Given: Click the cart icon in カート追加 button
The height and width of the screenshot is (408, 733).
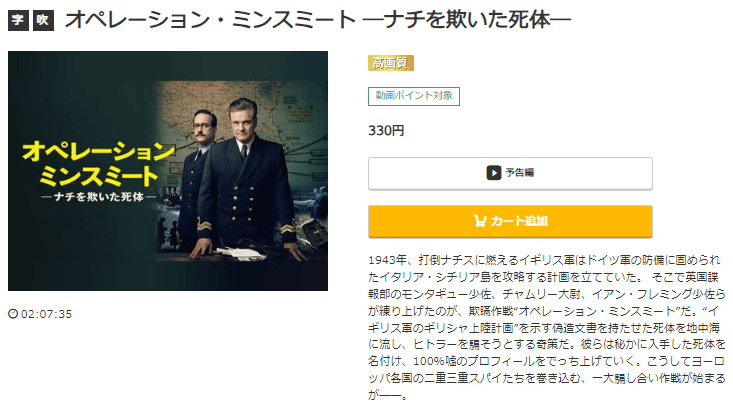Looking at the screenshot, I should (x=480, y=221).
